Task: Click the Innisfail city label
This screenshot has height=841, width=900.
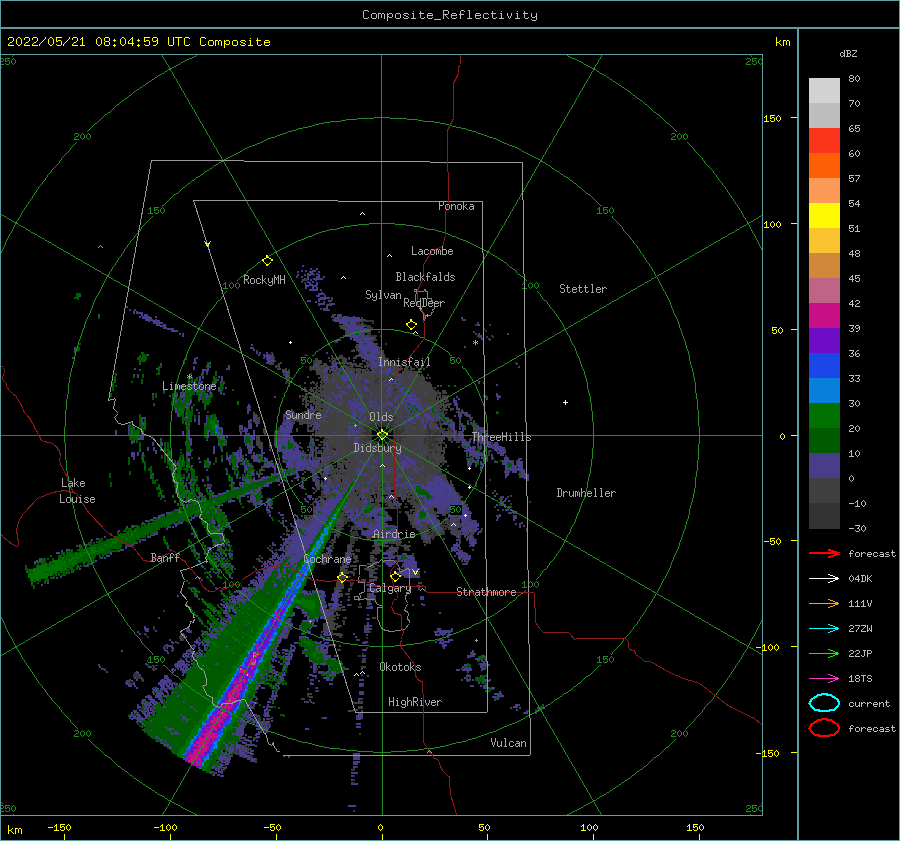Action: [404, 362]
